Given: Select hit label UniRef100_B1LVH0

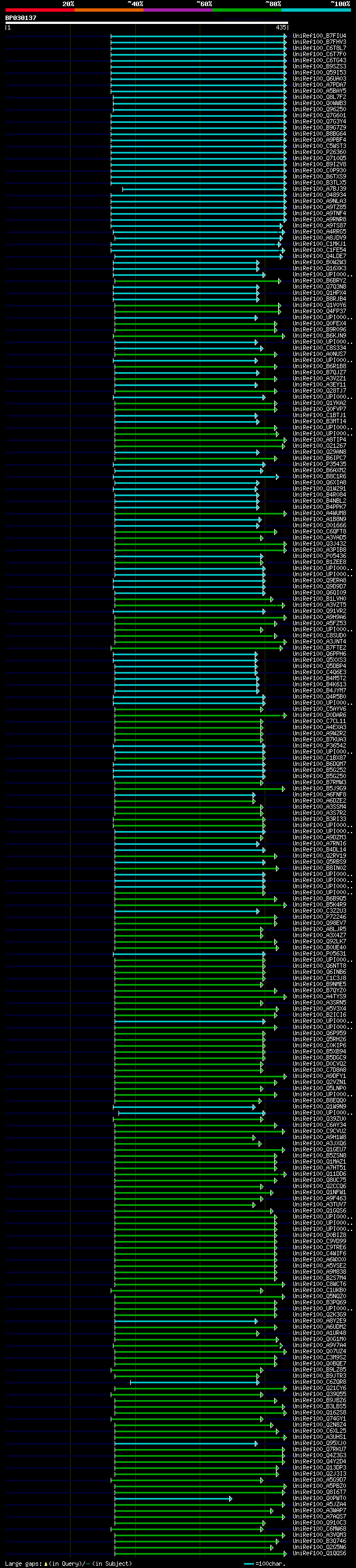Looking at the screenshot, I should pos(319,599).
